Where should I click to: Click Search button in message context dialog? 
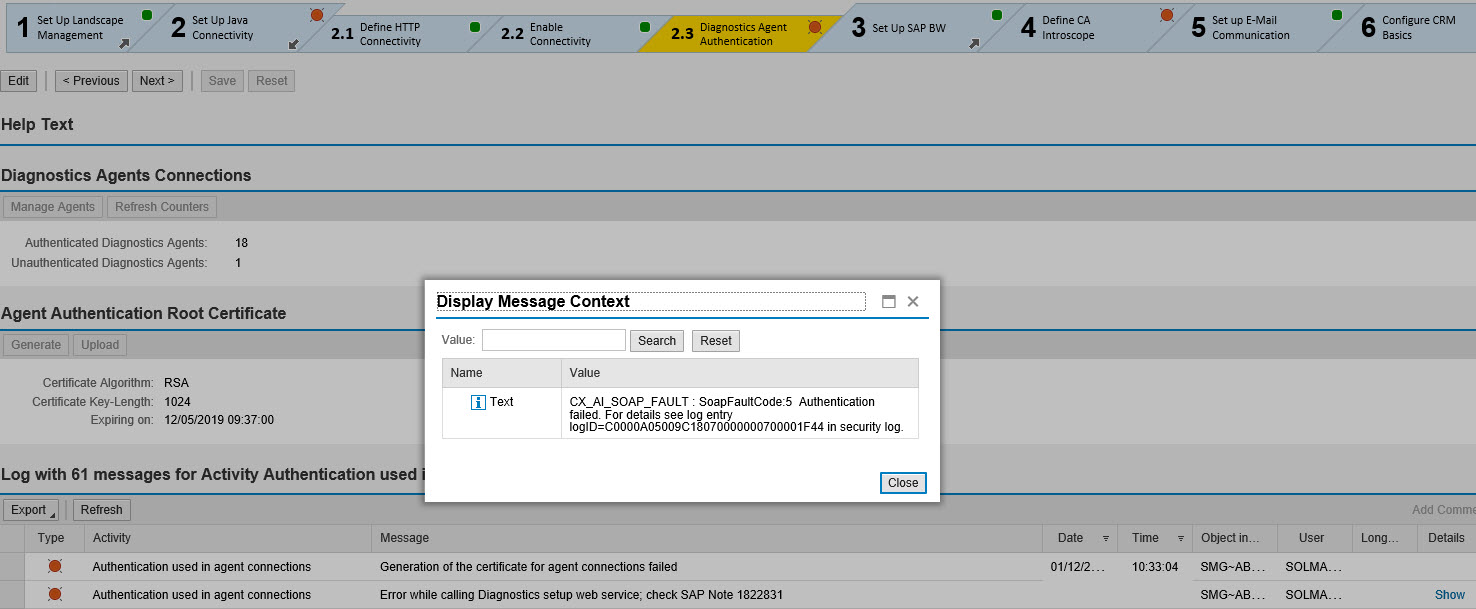click(x=657, y=341)
